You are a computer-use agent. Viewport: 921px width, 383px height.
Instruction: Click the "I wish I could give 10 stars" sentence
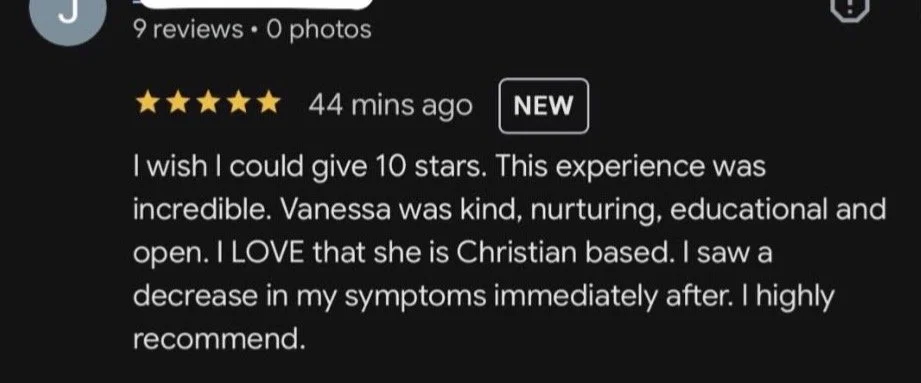(310, 169)
